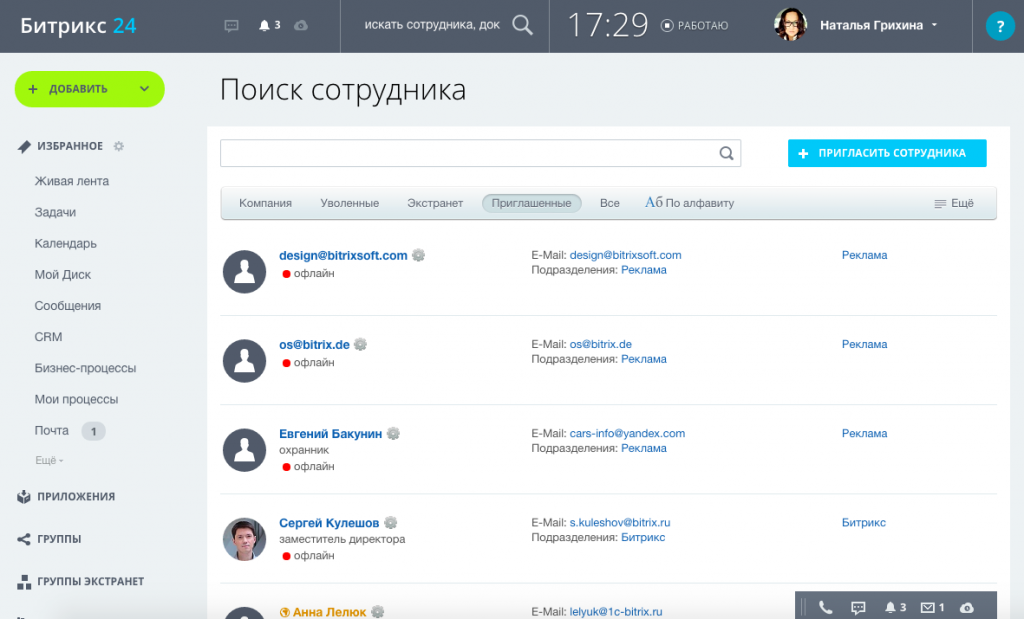The image size is (1024, 619).
Task: Open Сергей Кулешов profile link
Action: (328, 522)
